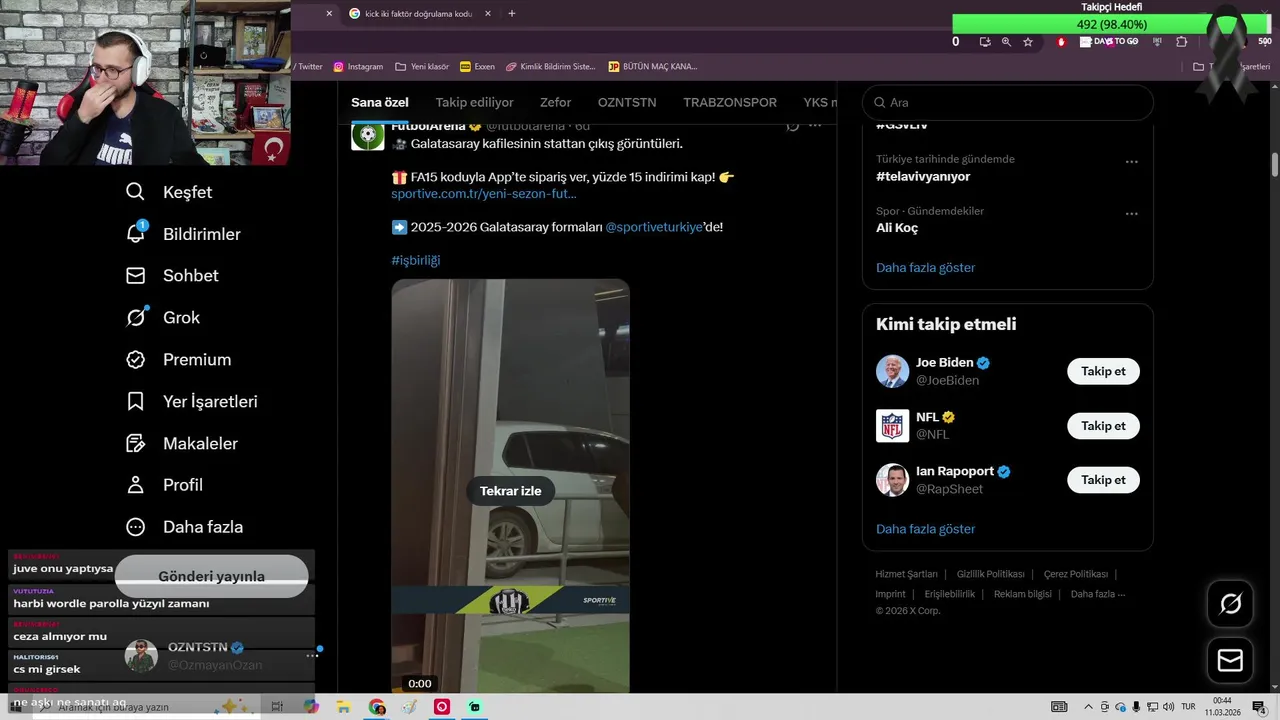Open the Instagram bookmark
This screenshot has width=1280, height=720.
point(358,67)
